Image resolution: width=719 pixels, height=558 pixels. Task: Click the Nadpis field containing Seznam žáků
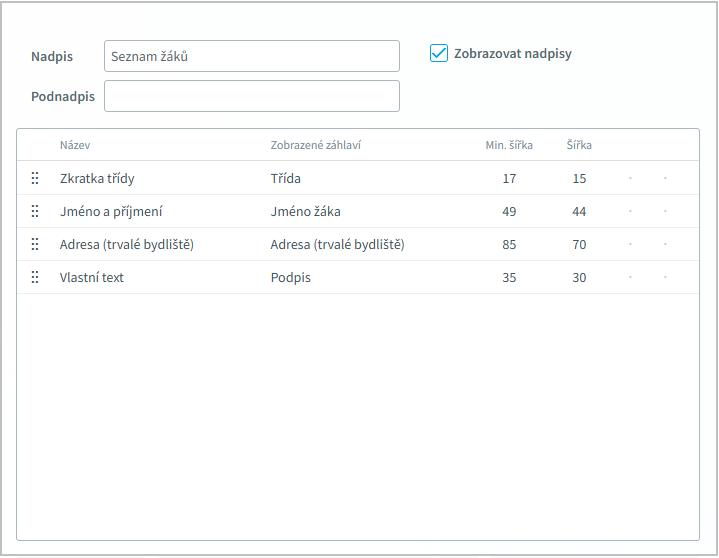point(251,56)
